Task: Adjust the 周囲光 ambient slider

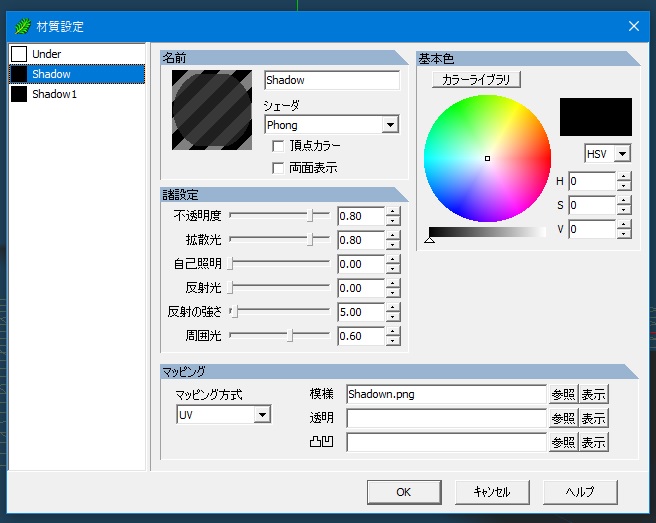Action: 279,336
